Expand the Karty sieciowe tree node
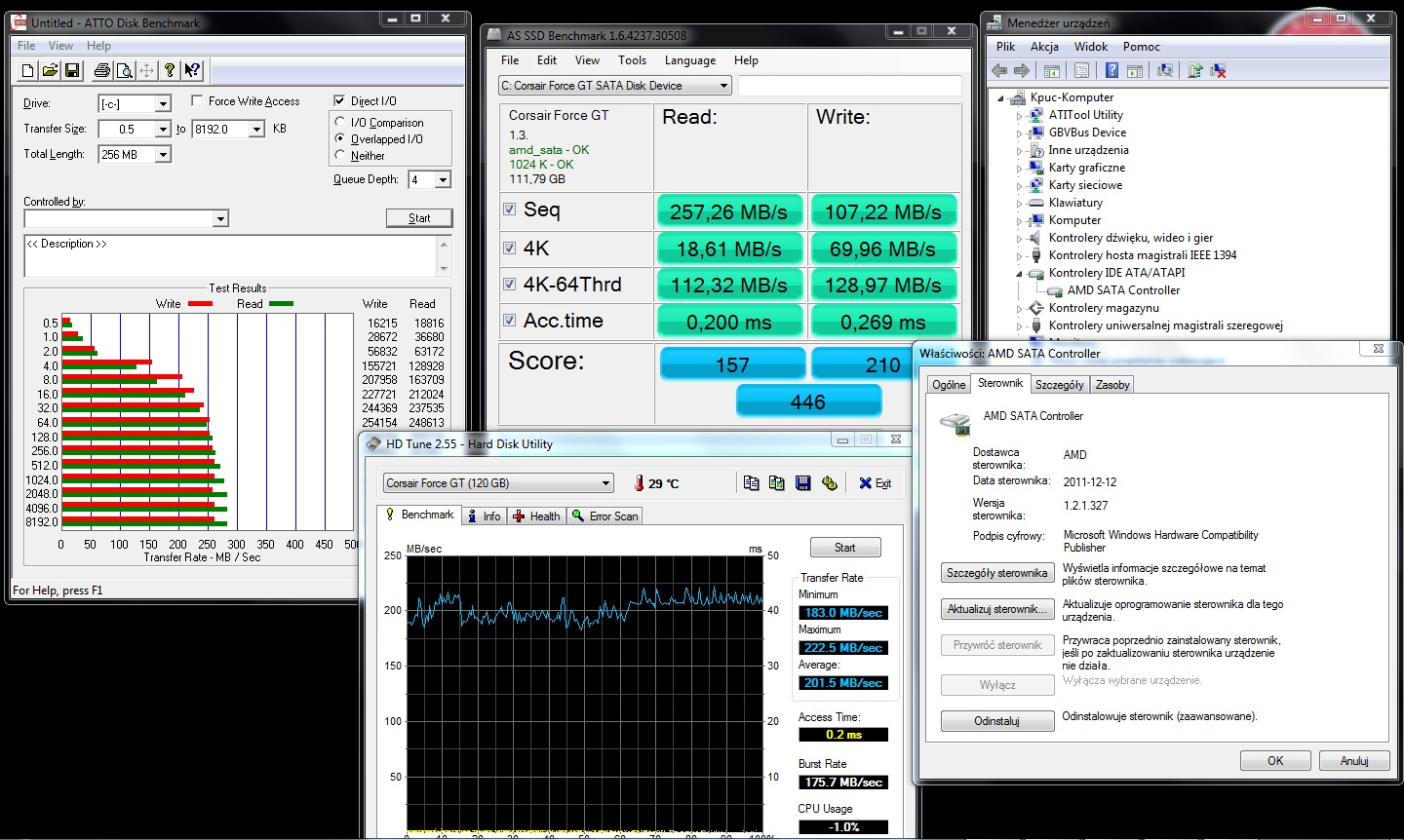 click(1020, 186)
